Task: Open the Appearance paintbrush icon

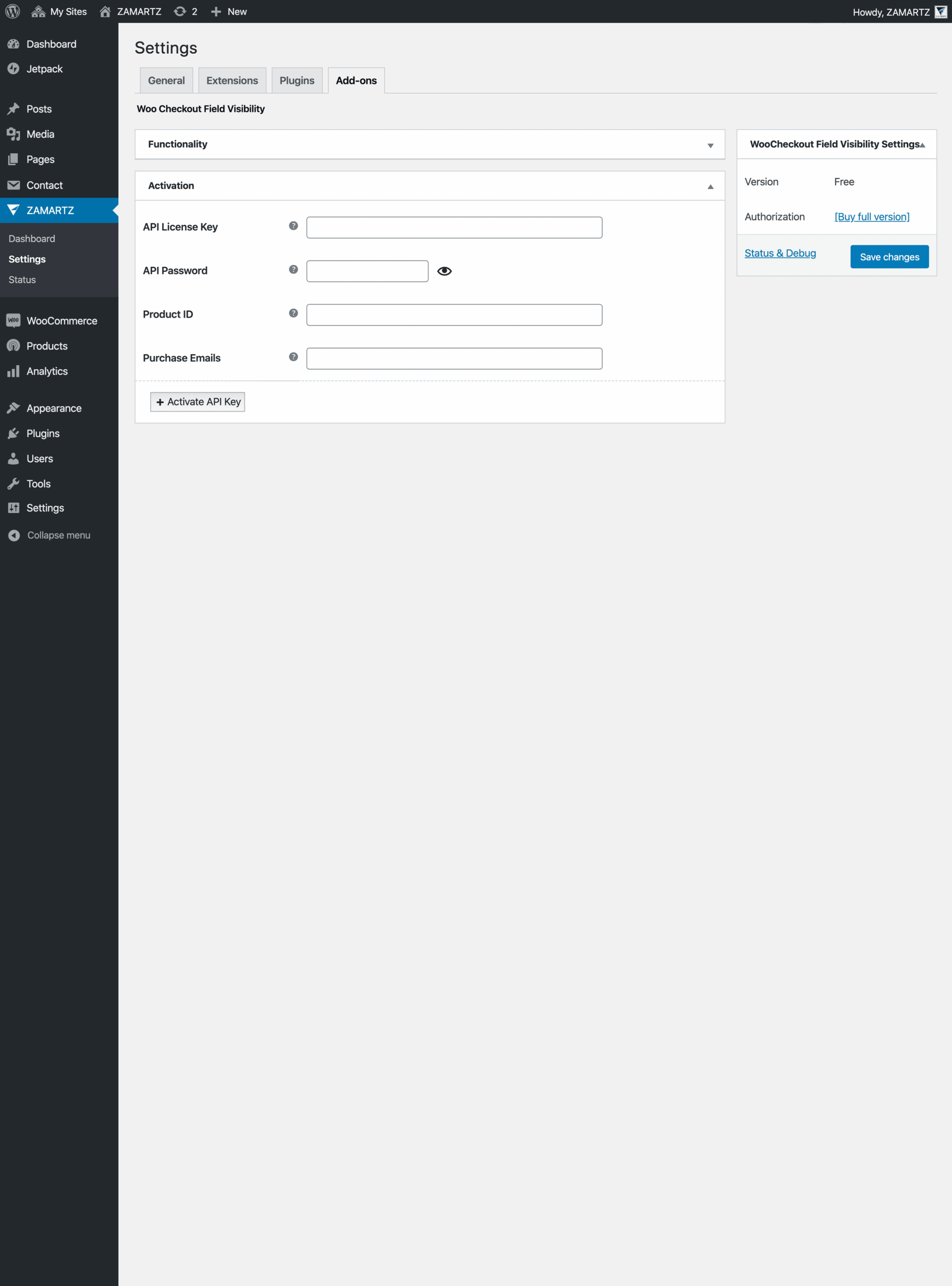Action: (13, 407)
